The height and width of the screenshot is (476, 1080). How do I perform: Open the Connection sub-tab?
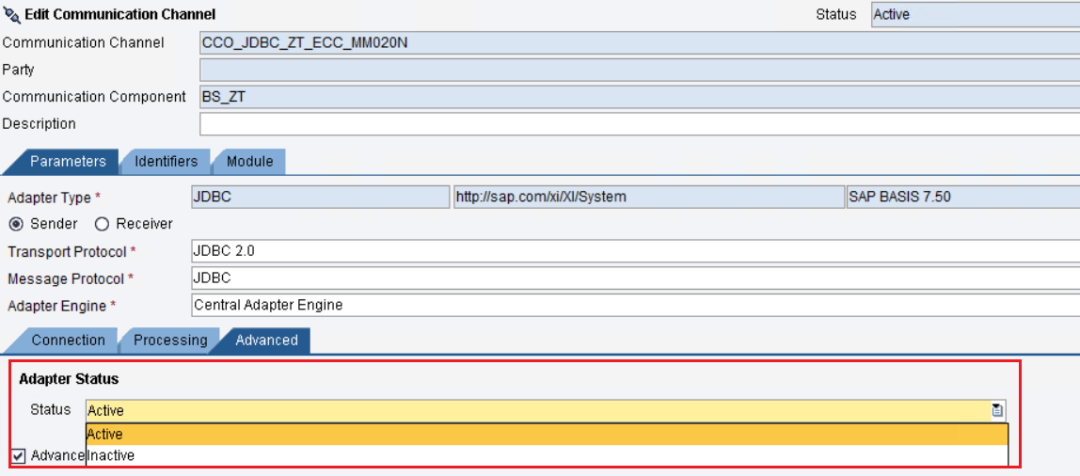pos(68,340)
